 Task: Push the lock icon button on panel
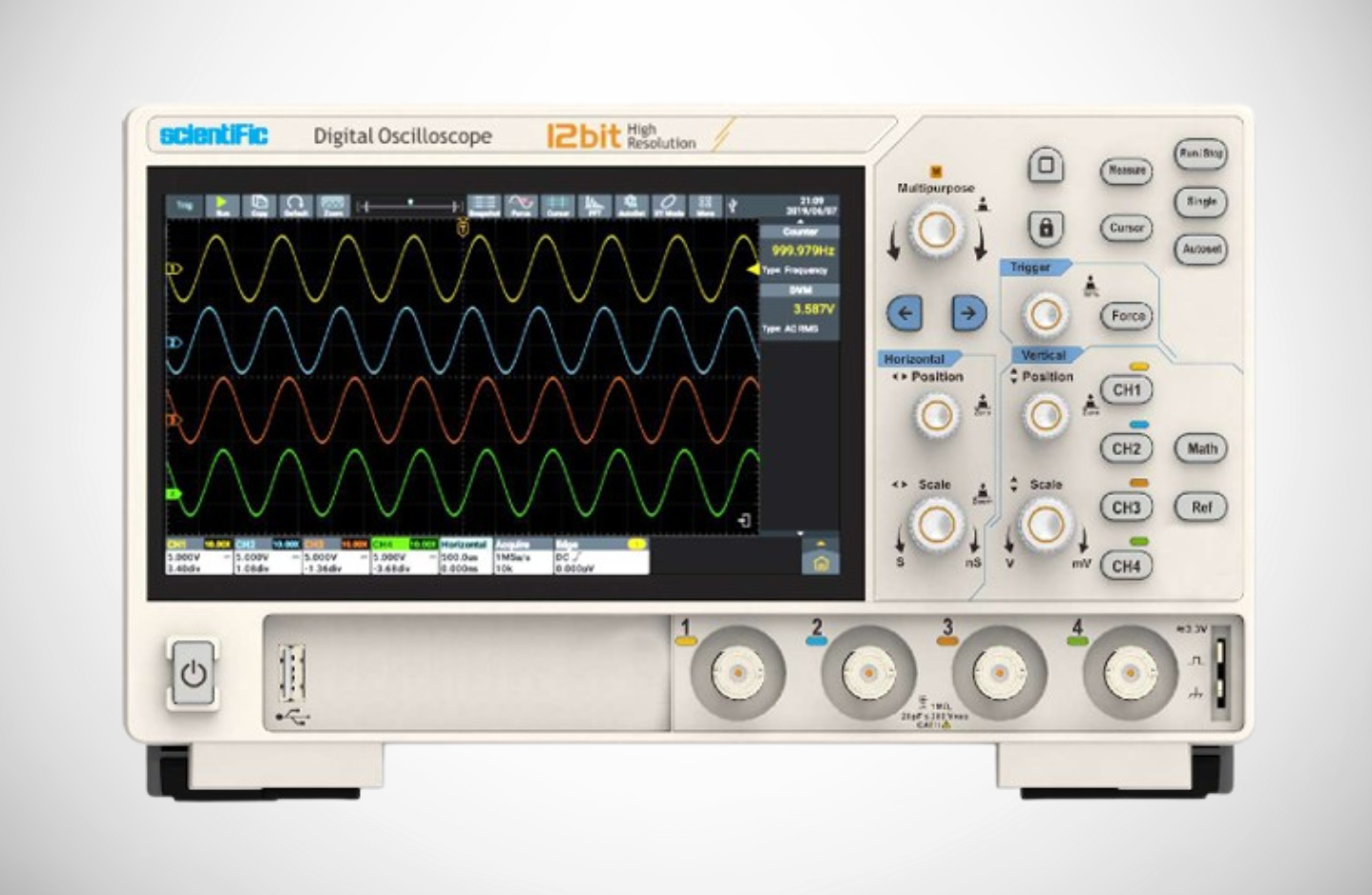[x=1046, y=228]
